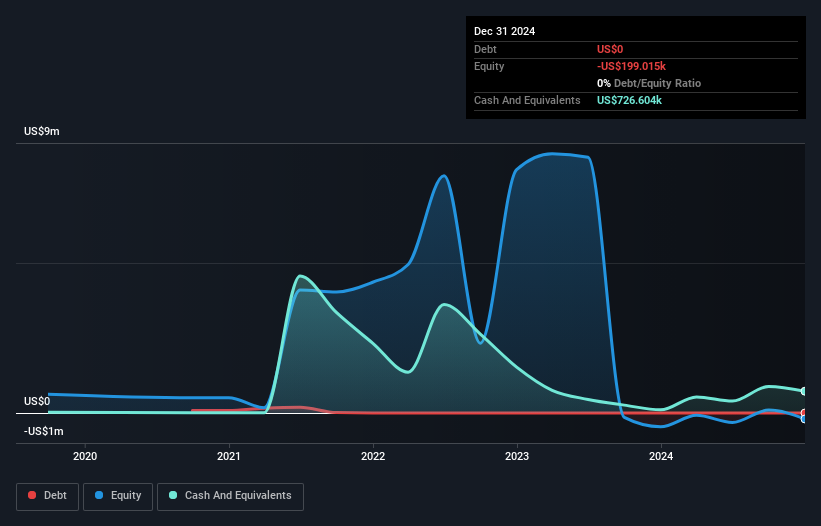Click the cash value US$726.604k in tooltip

[x=629, y=100]
